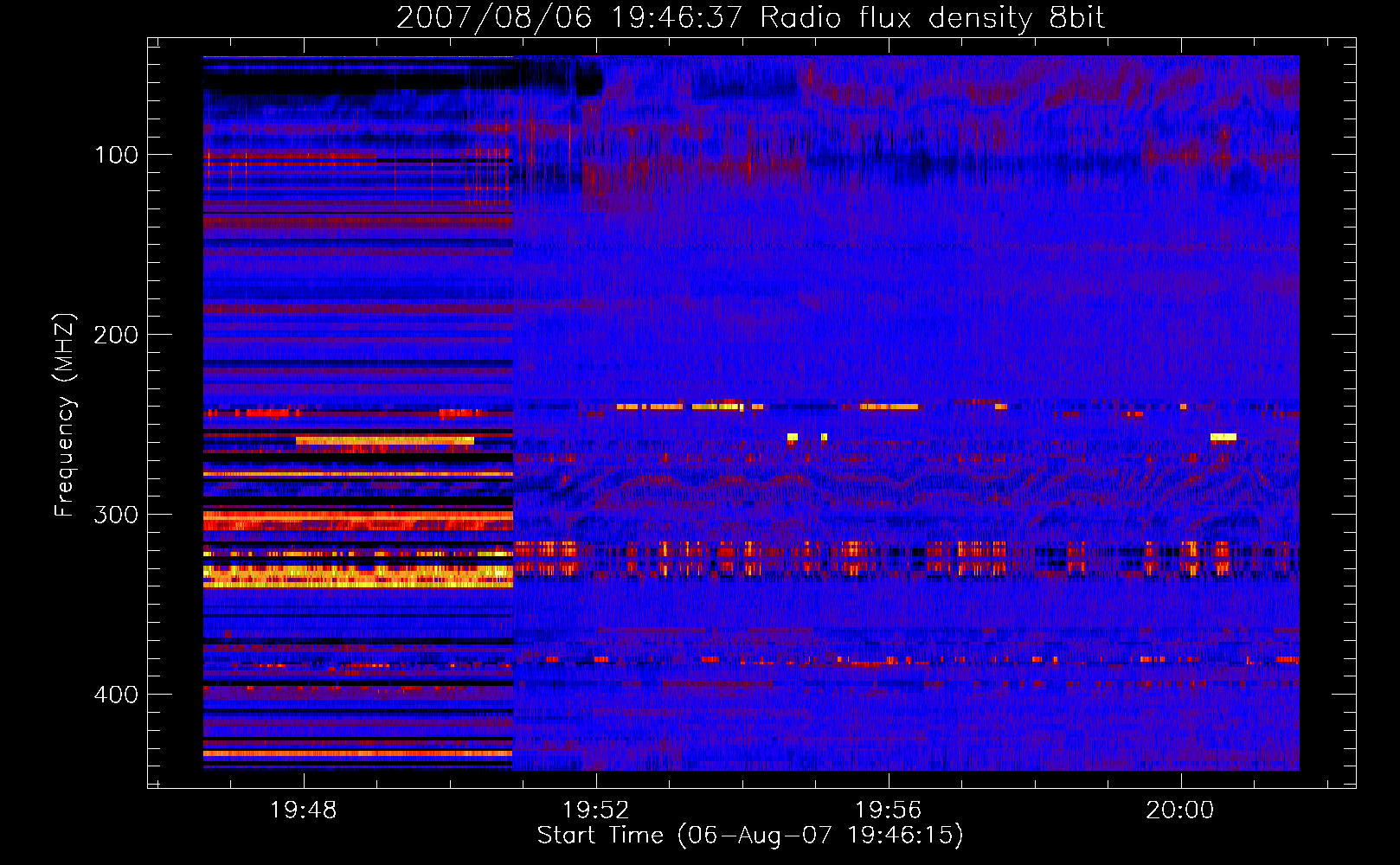Click the 19:56 time tick label

click(x=888, y=811)
